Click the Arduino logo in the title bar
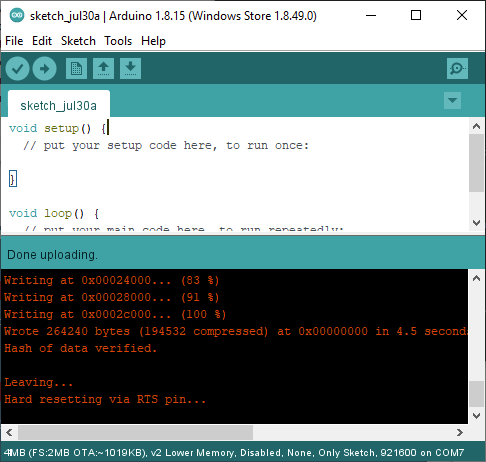The image size is (486, 462). point(17,15)
